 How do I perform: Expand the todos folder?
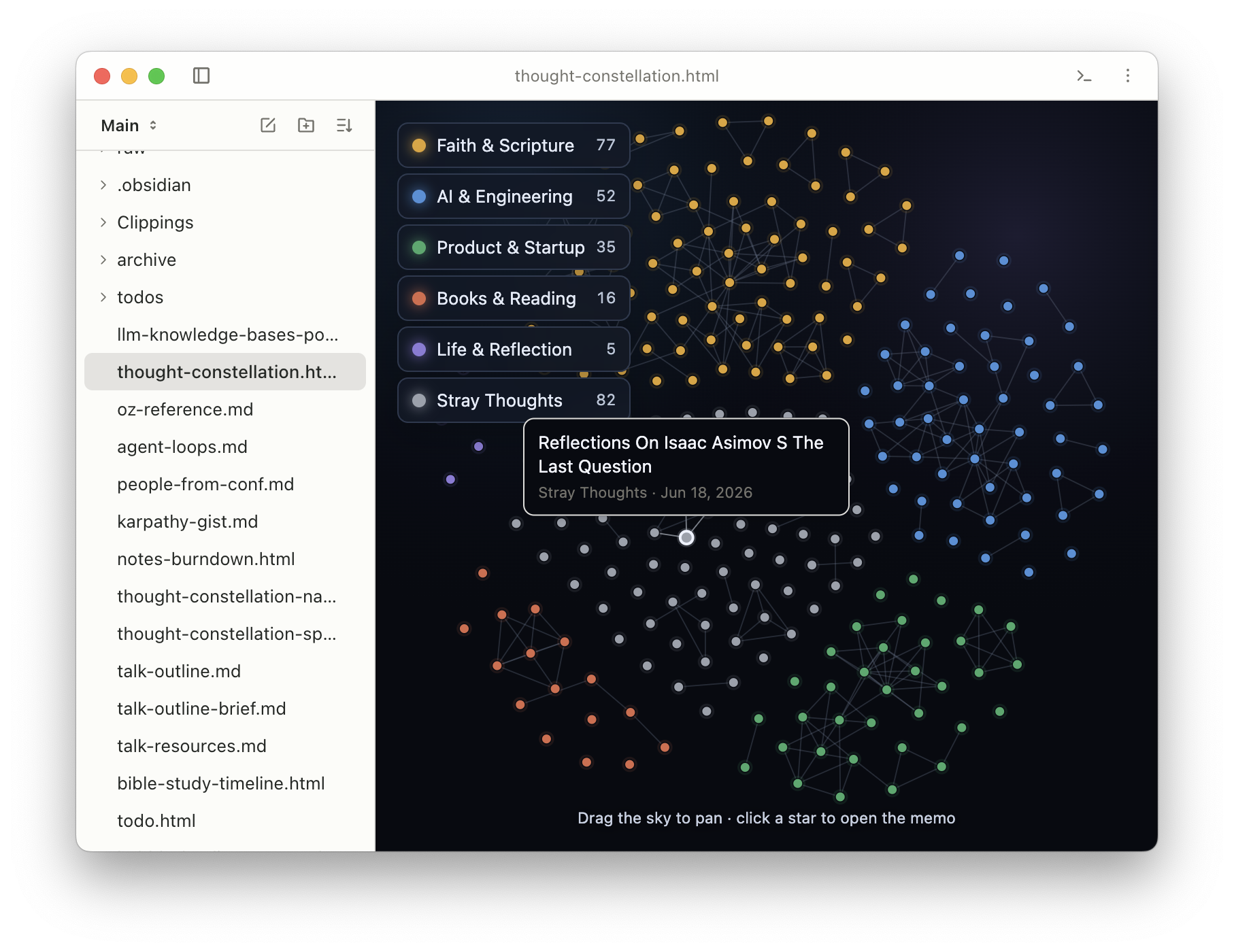(x=225, y=297)
